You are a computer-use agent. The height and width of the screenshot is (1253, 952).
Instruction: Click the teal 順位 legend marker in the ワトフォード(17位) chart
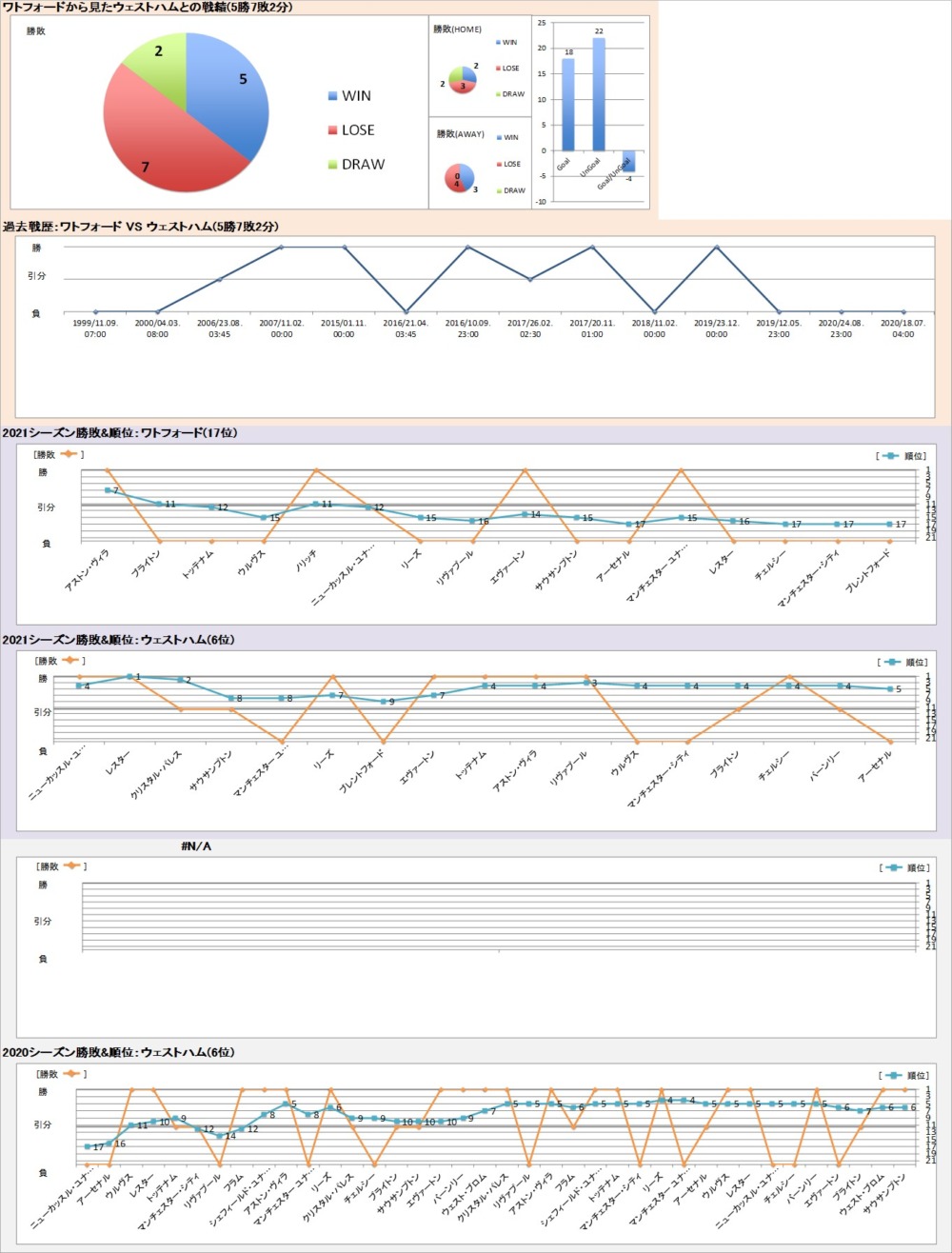[x=890, y=455]
